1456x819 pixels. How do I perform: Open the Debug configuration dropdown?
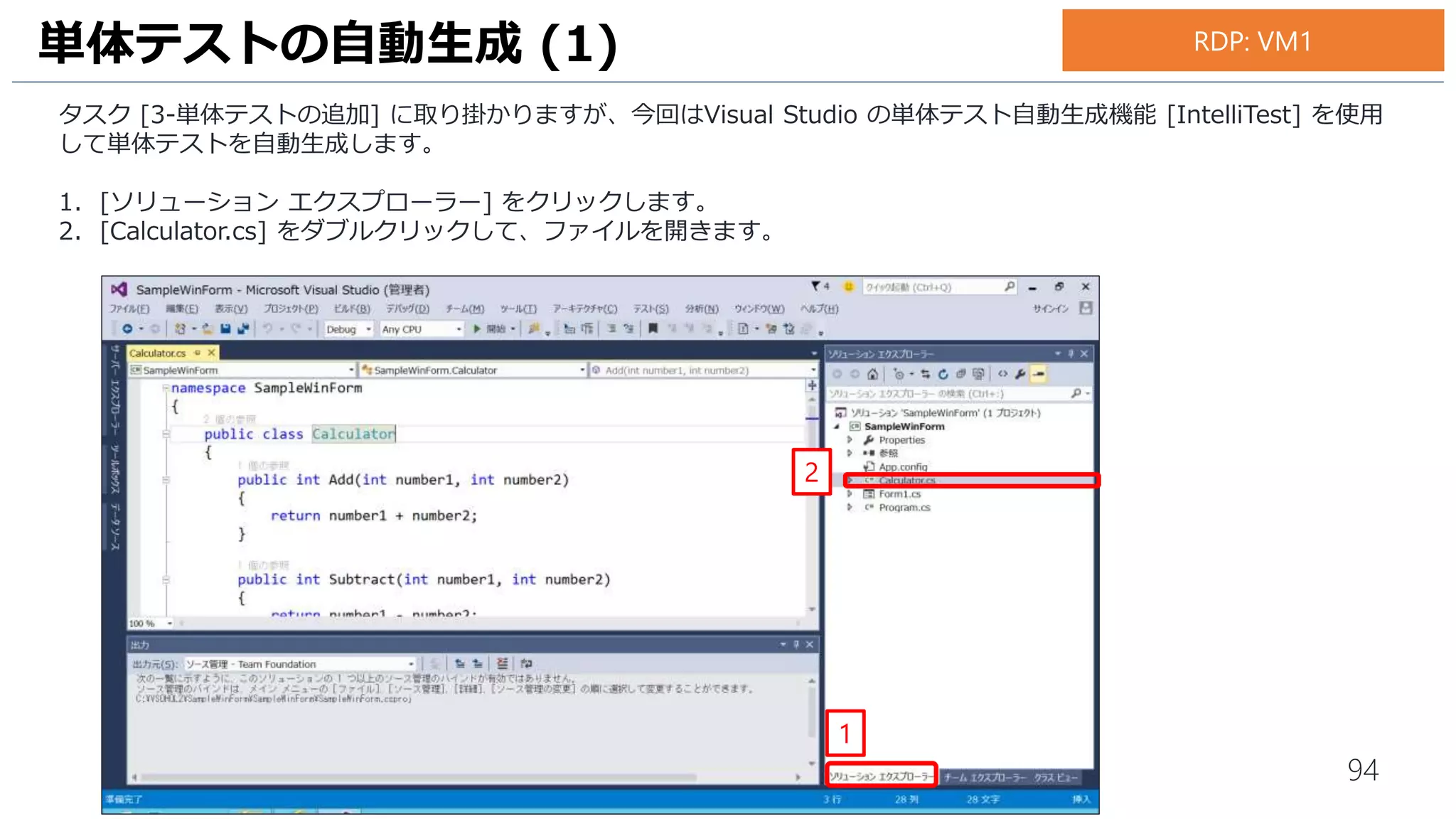(x=348, y=329)
